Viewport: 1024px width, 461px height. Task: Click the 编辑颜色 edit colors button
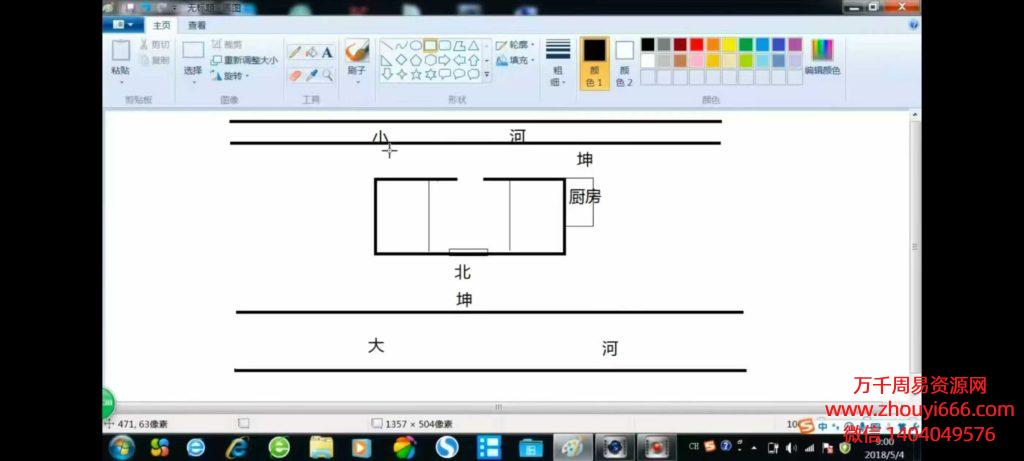coord(822,57)
